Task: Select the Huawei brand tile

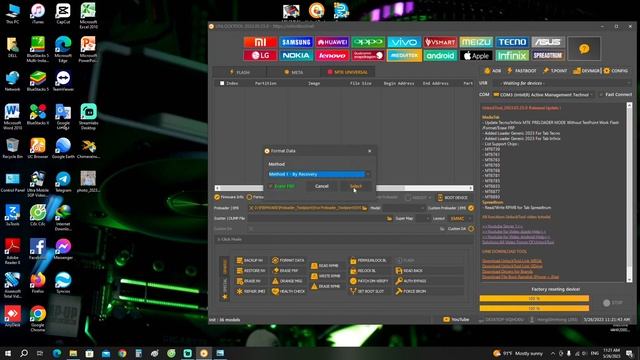Action: pyautogui.click(x=332, y=42)
